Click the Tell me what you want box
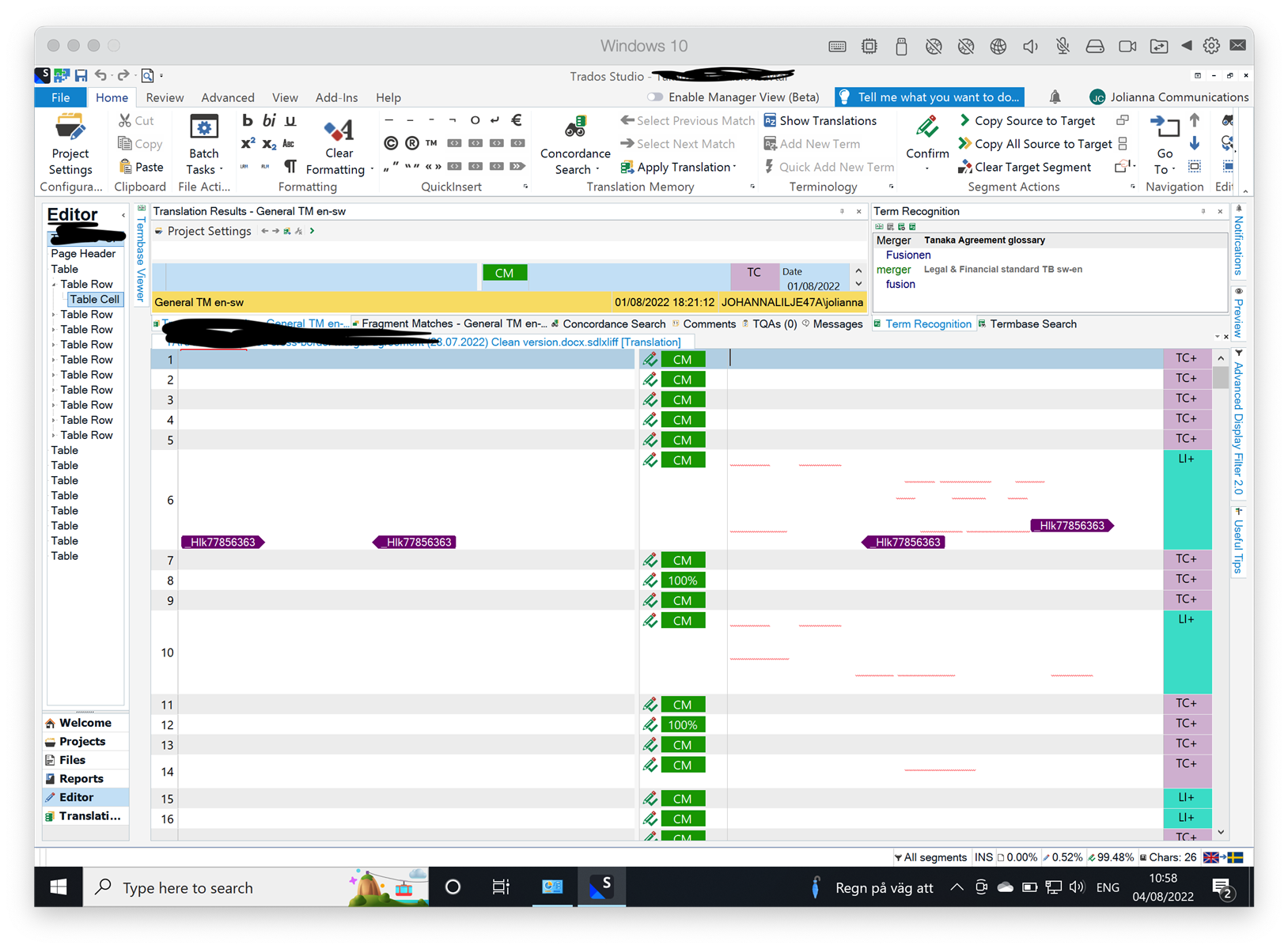The image size is (1288, 949). pyautogui.click(x=930, y=96)
